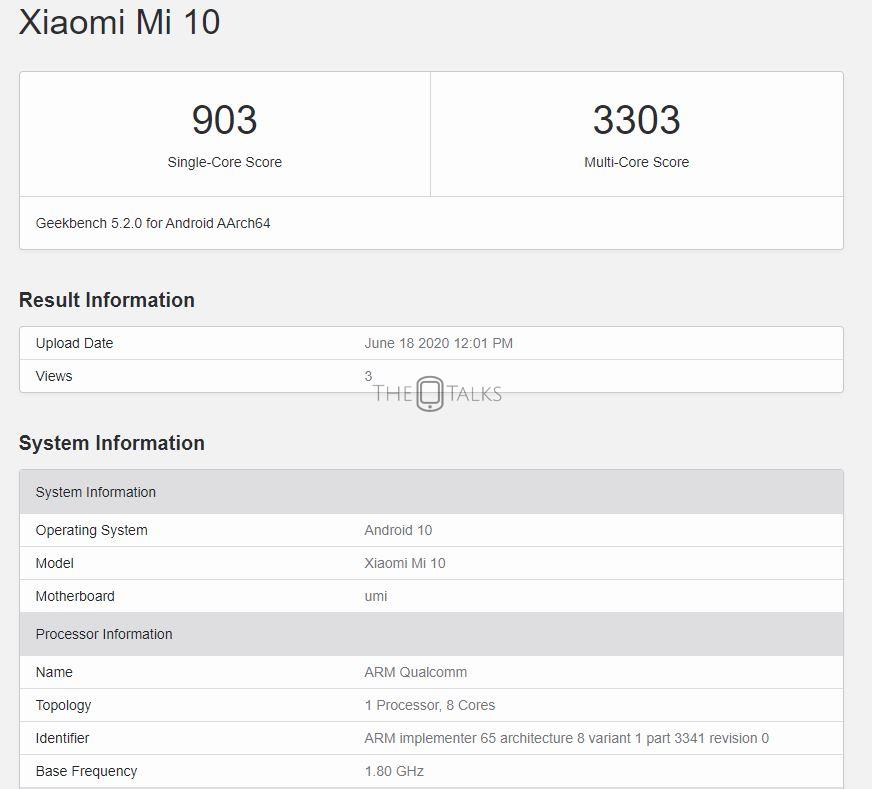Select the Android 10 operating system value
872x789 pixels.
point(398,530)
